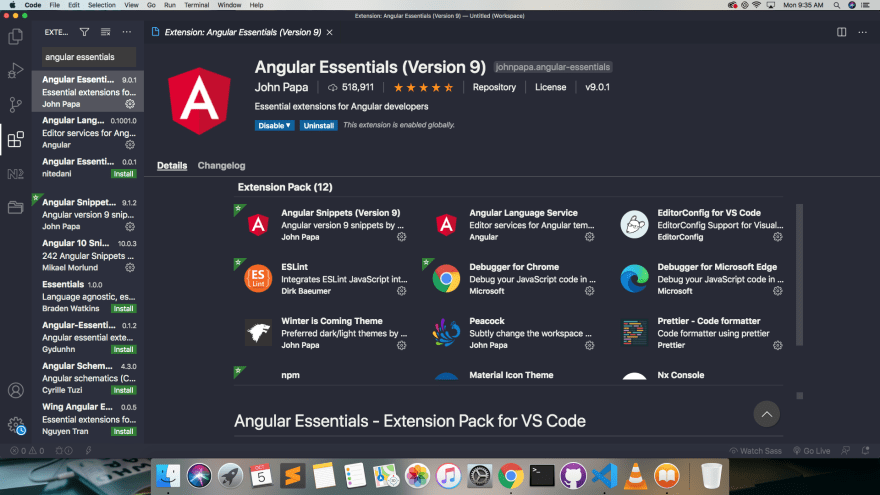Viewport: 880px width, 495px height.
Task: Open the Accounts icon in activity bar
Action: pos(16,390)
